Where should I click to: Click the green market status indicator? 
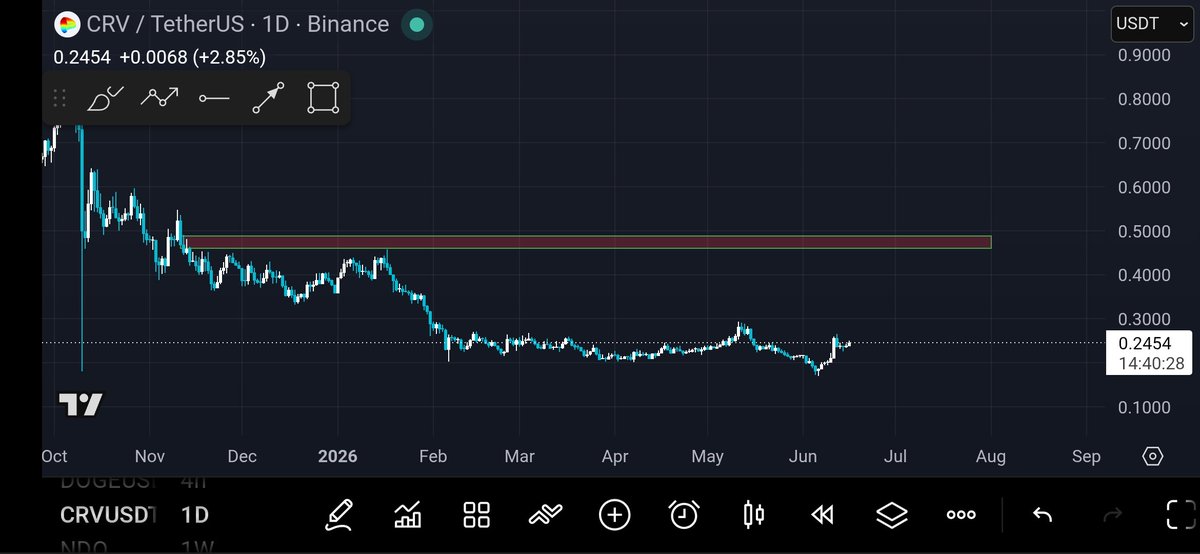tap(417, 24)
